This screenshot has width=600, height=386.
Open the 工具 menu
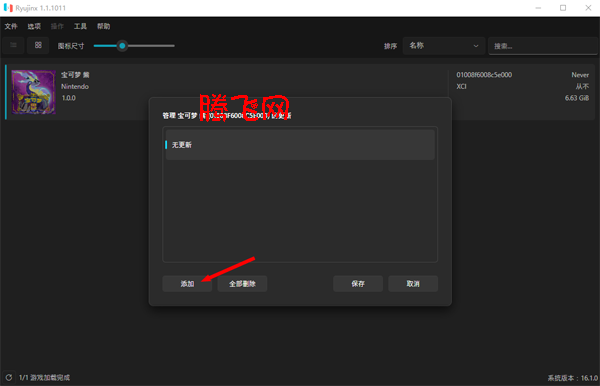pos(80,26)
